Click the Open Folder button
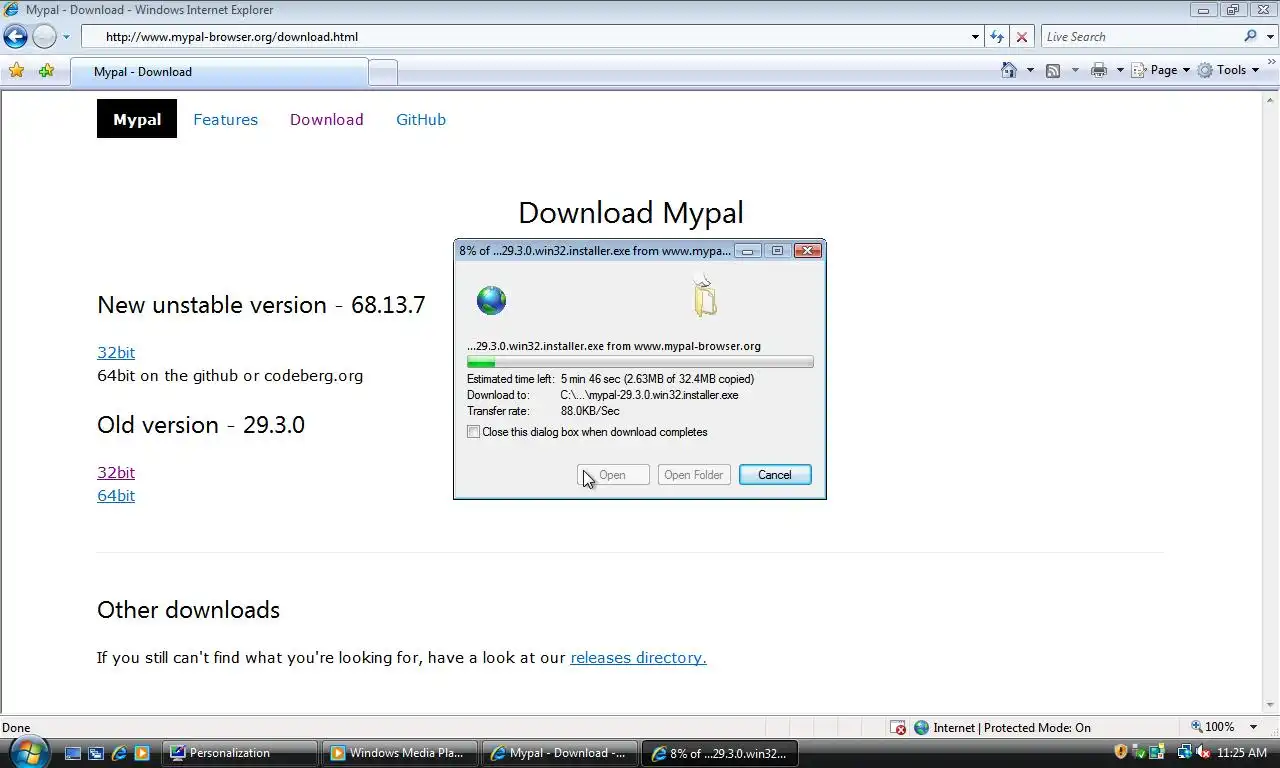Viewport: 1280px width, 768px height. click(x=694, y=475)
